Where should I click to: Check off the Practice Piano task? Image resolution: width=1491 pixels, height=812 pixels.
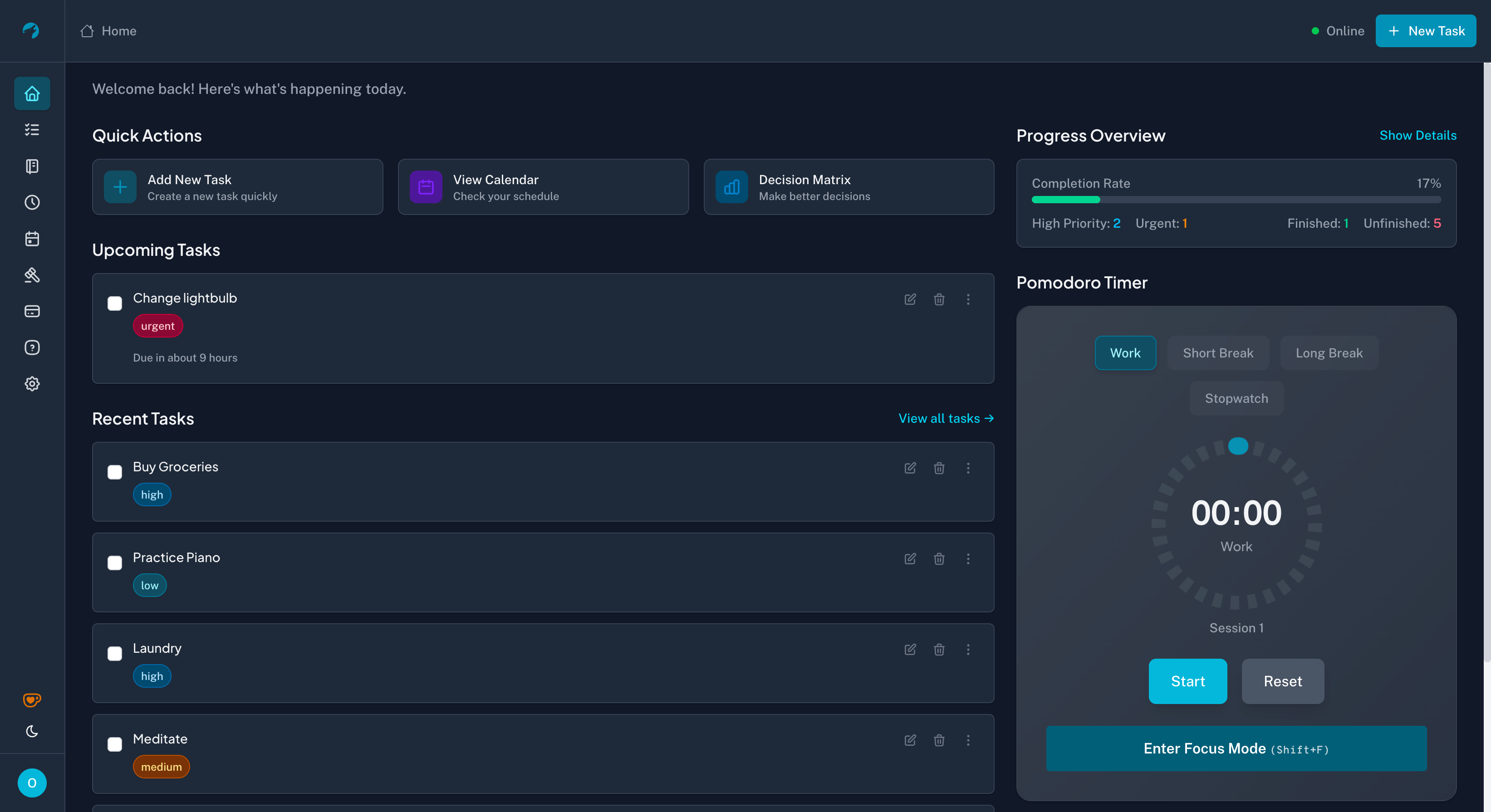[x=115, y=563]
